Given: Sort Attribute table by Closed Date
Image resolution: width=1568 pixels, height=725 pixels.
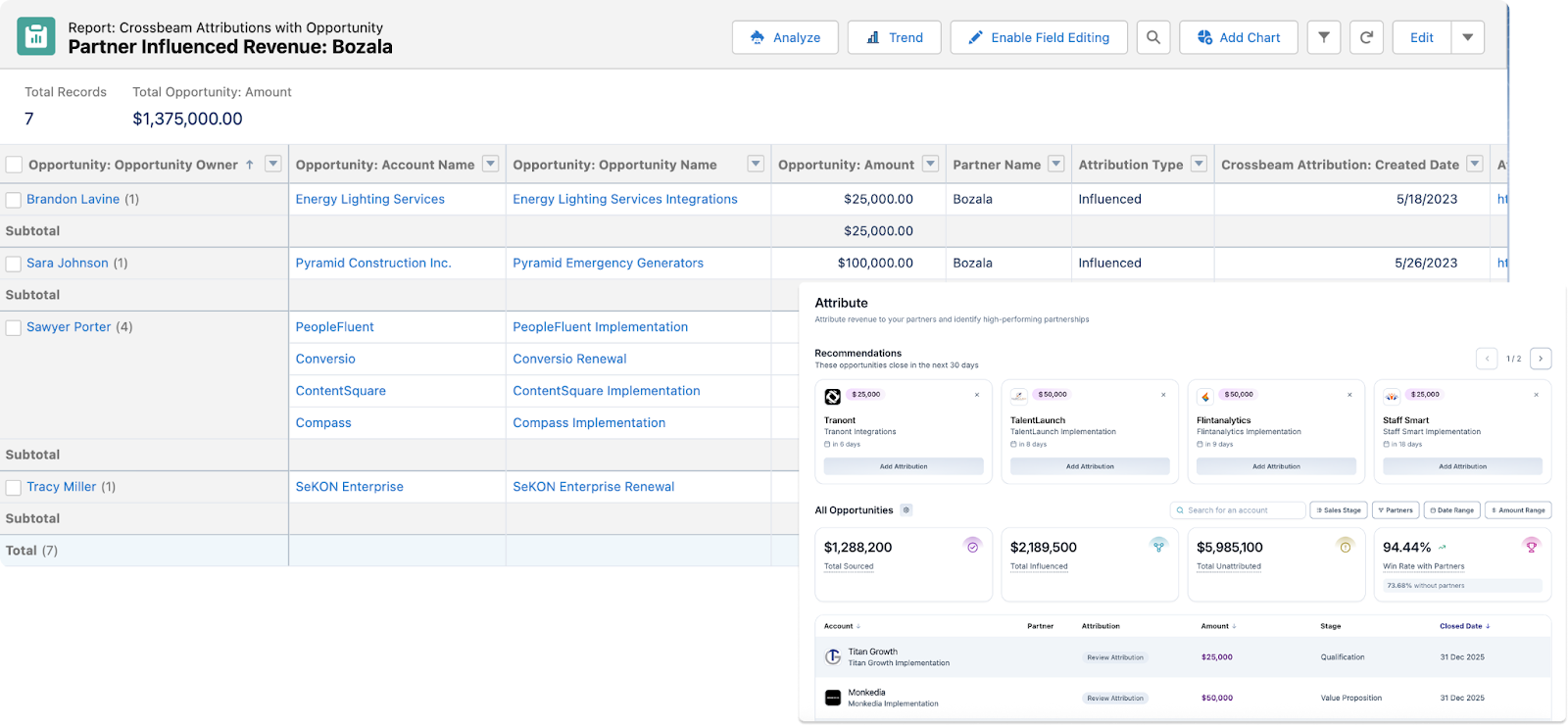Looking at the screenshot, I should point(1464,626).
